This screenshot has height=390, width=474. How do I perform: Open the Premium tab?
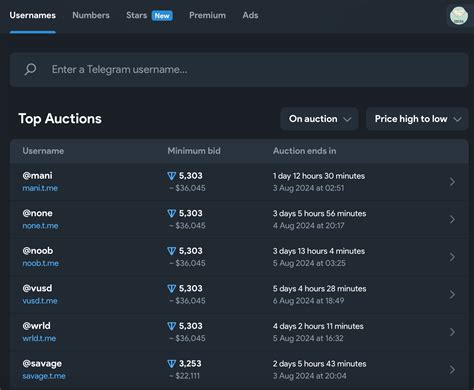pyautogui.click(x=207, y=15)
